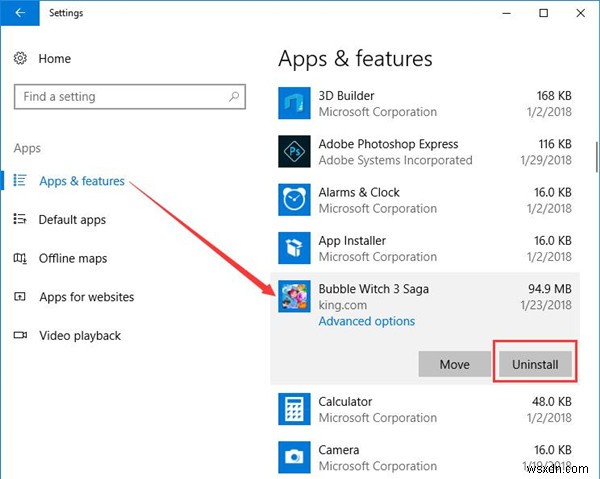Open Apps & features in sidebar
This screenshot has width=600, height=479.
(x=82, y=181)
